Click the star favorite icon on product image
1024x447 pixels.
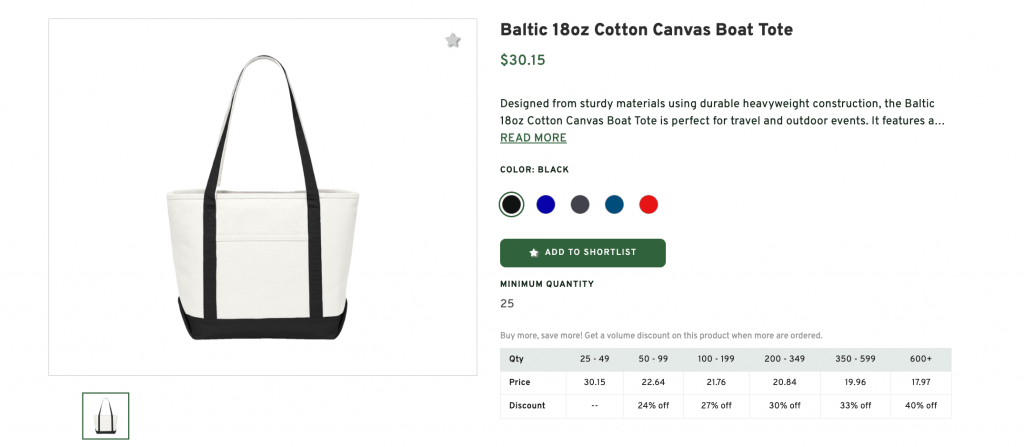pyautogui.click(x=453, y=41)
